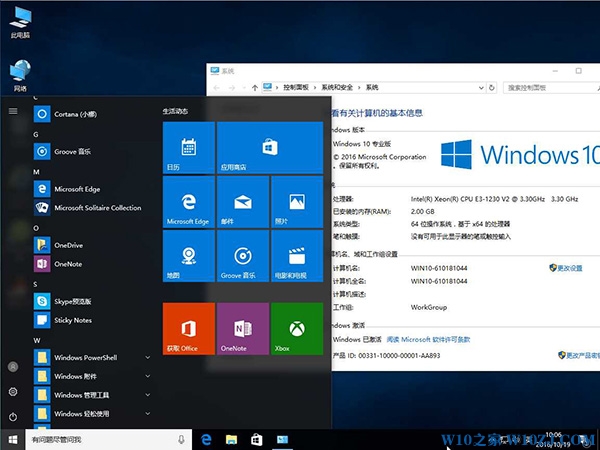Open Sticky Notes app
The height and width of the screenshot is (450, 600).
coord(92,320)
